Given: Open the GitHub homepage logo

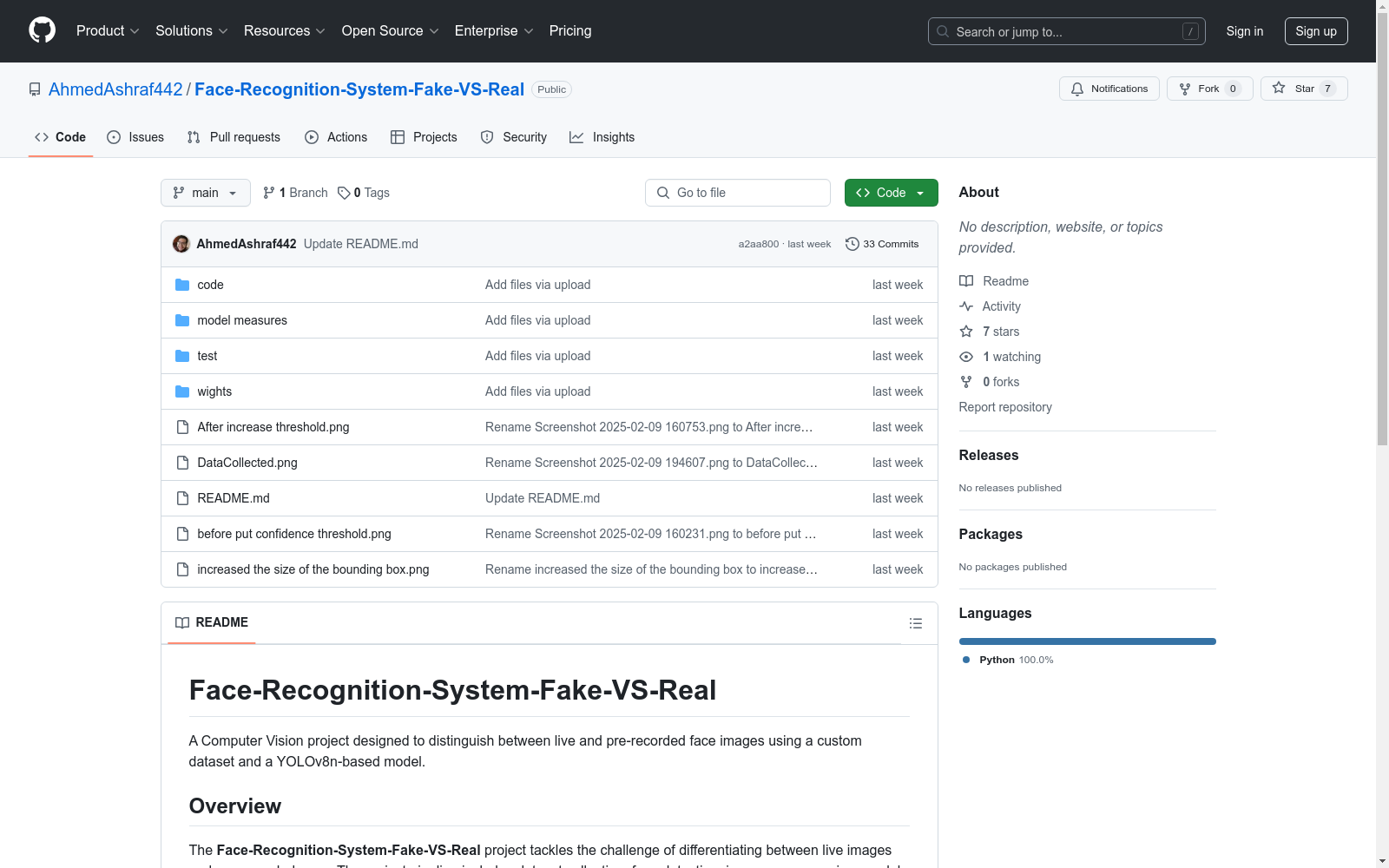Looking at the screenshot, I should pyautogui.click(x=42, y=30).
